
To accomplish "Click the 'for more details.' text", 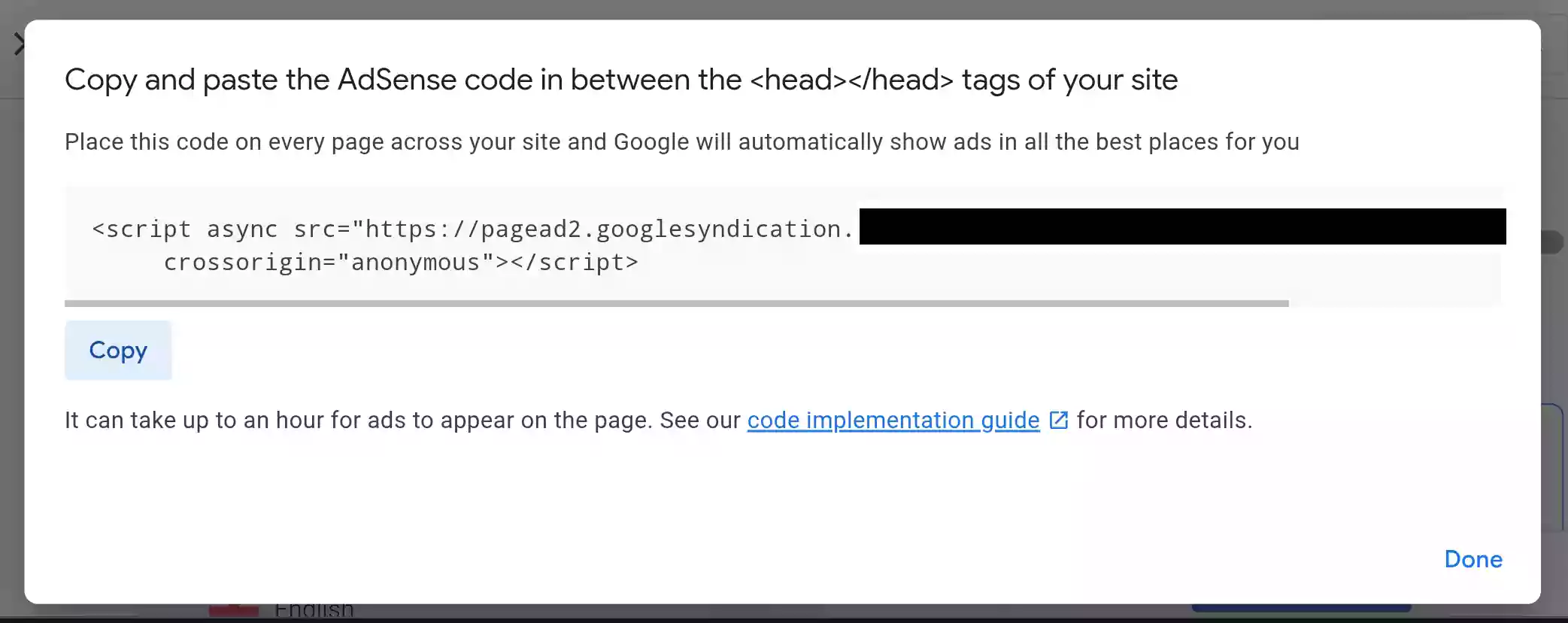I will [x=1164, y=420].
